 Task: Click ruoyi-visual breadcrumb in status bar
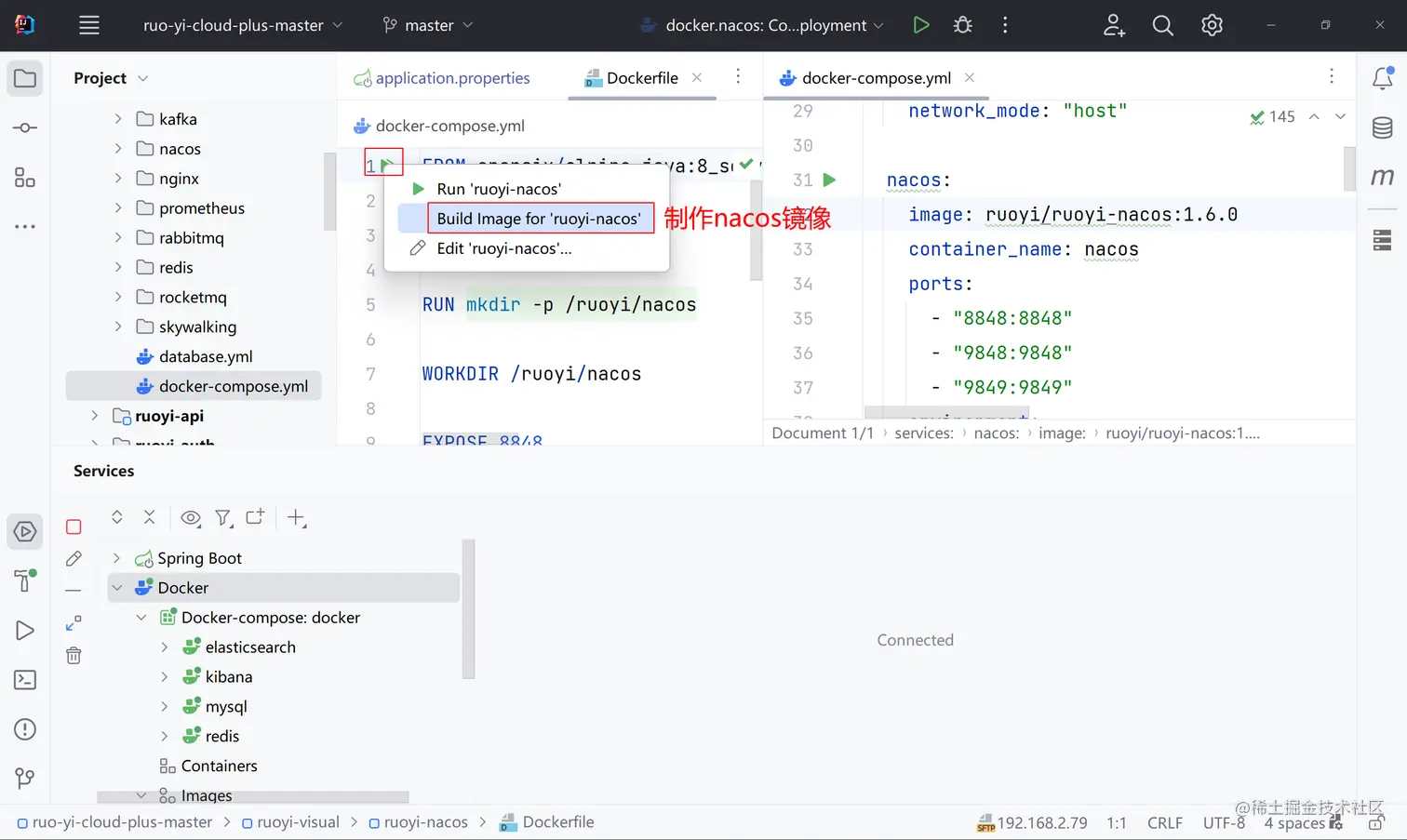coord(290,822)
